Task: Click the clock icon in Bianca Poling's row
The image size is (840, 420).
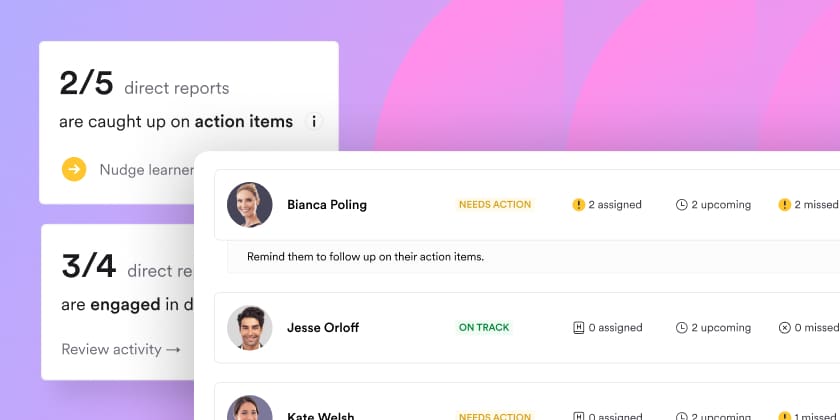Action: 682,205
